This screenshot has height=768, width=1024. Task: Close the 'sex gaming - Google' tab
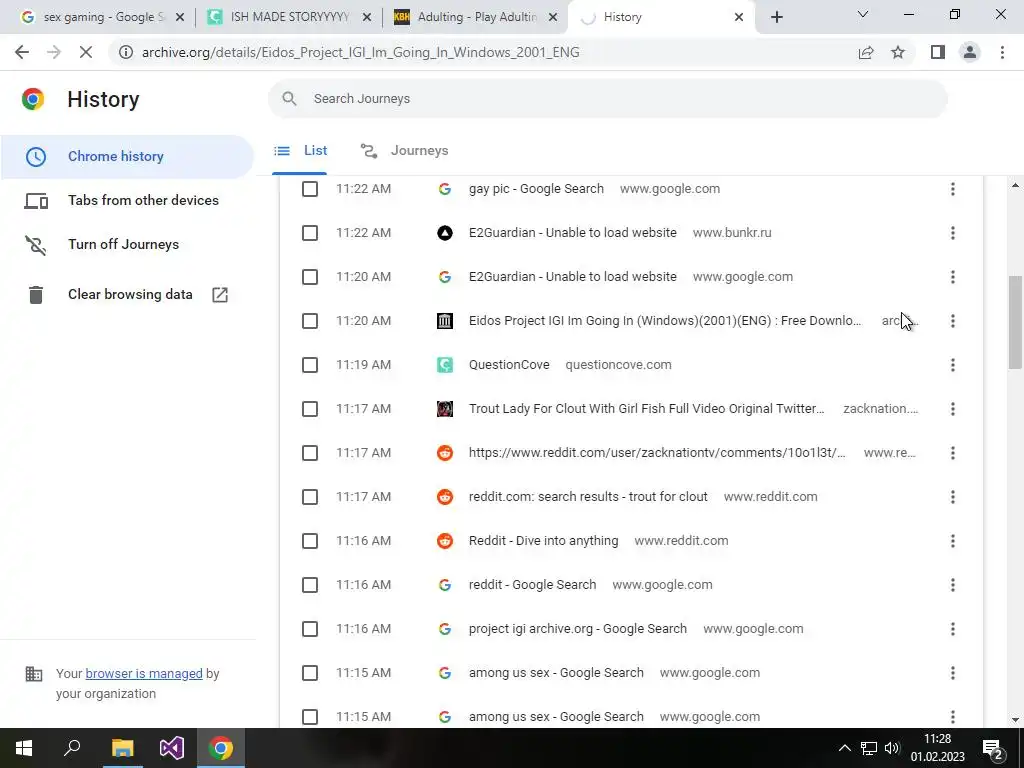180,17
